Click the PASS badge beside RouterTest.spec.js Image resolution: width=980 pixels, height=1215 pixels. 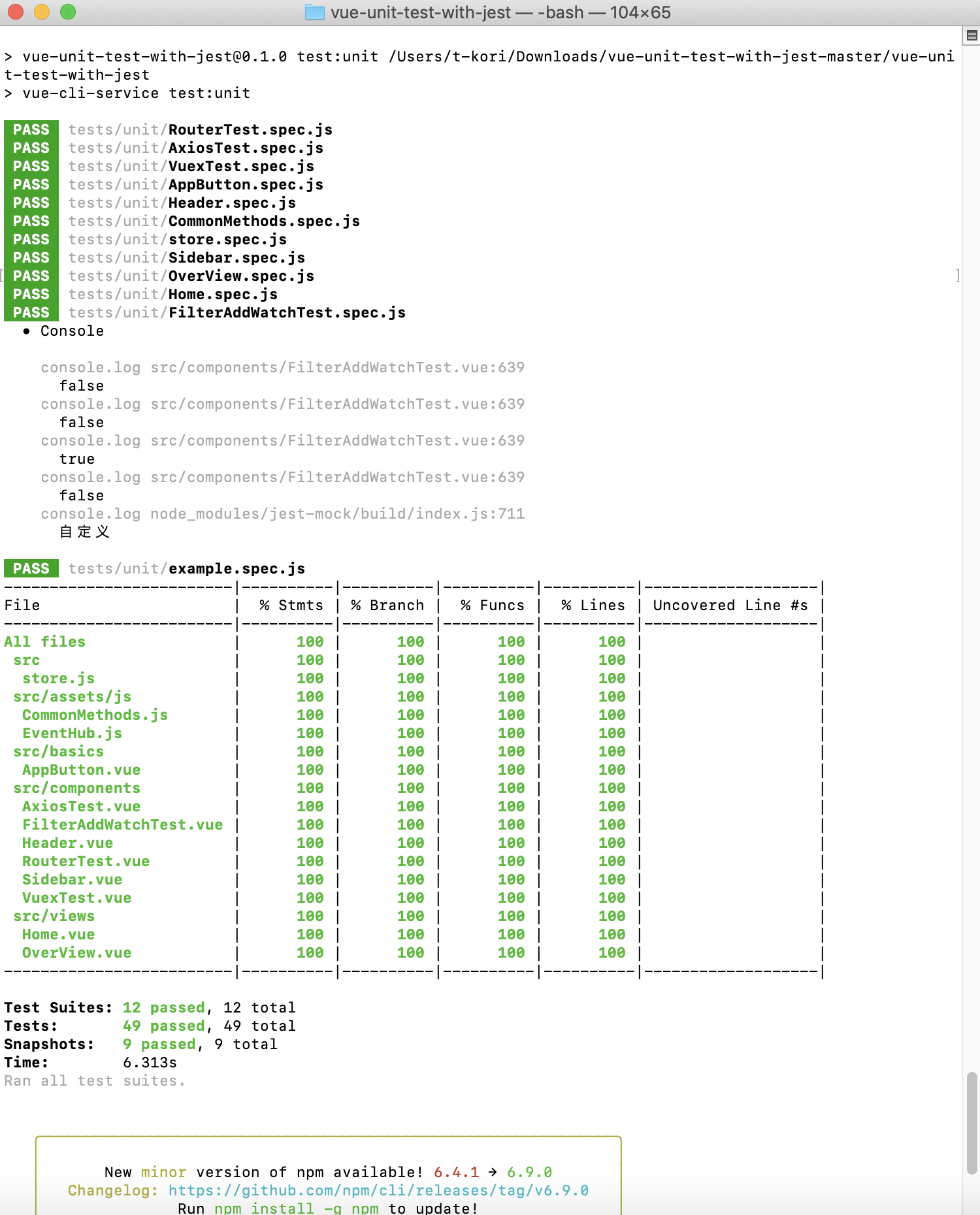[31, 129]
